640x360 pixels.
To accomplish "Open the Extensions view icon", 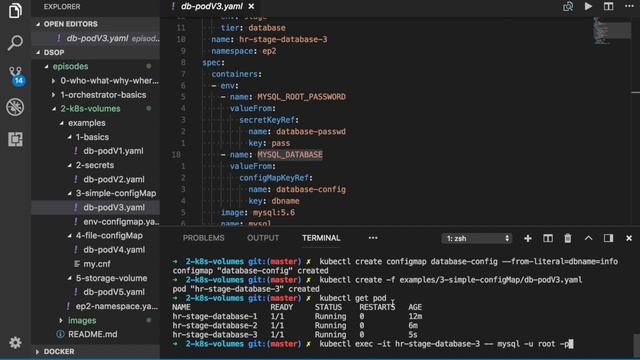I will point(15,139).
